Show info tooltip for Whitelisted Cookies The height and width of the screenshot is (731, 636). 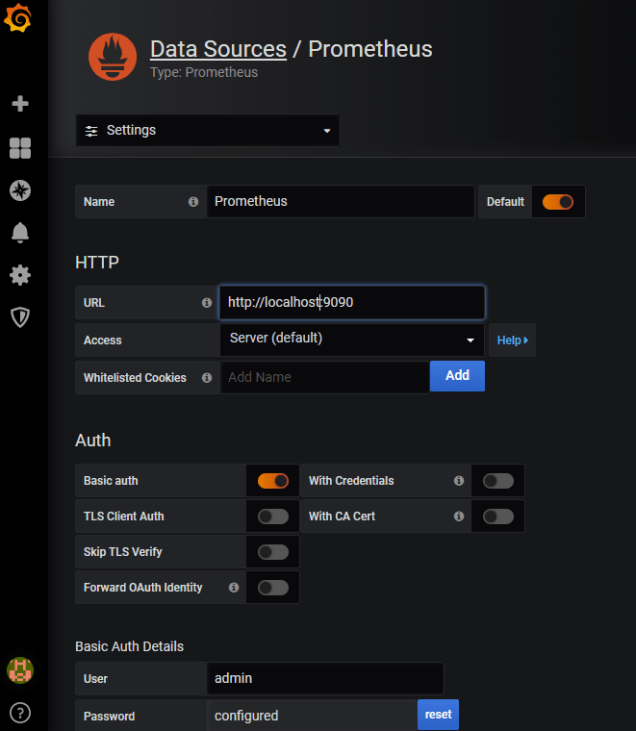(x=207, y=378)
